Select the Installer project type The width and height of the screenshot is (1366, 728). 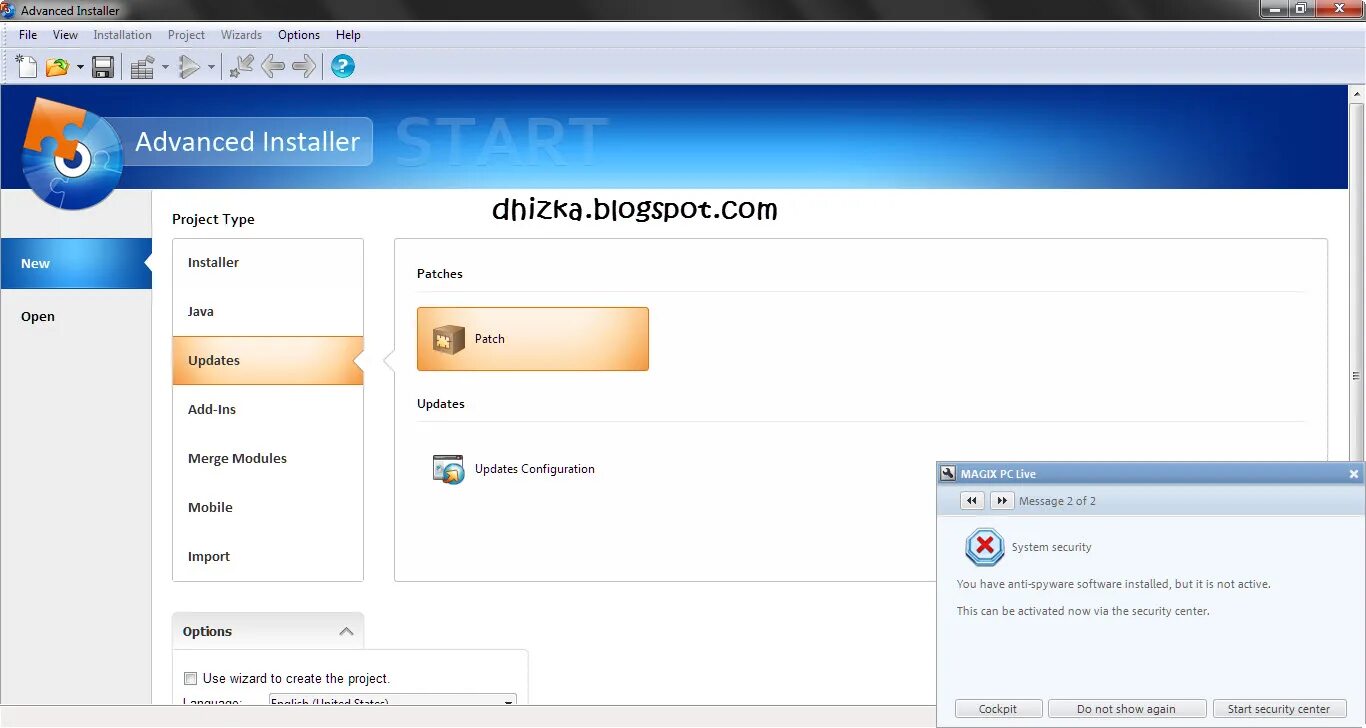tap(268, 262)
